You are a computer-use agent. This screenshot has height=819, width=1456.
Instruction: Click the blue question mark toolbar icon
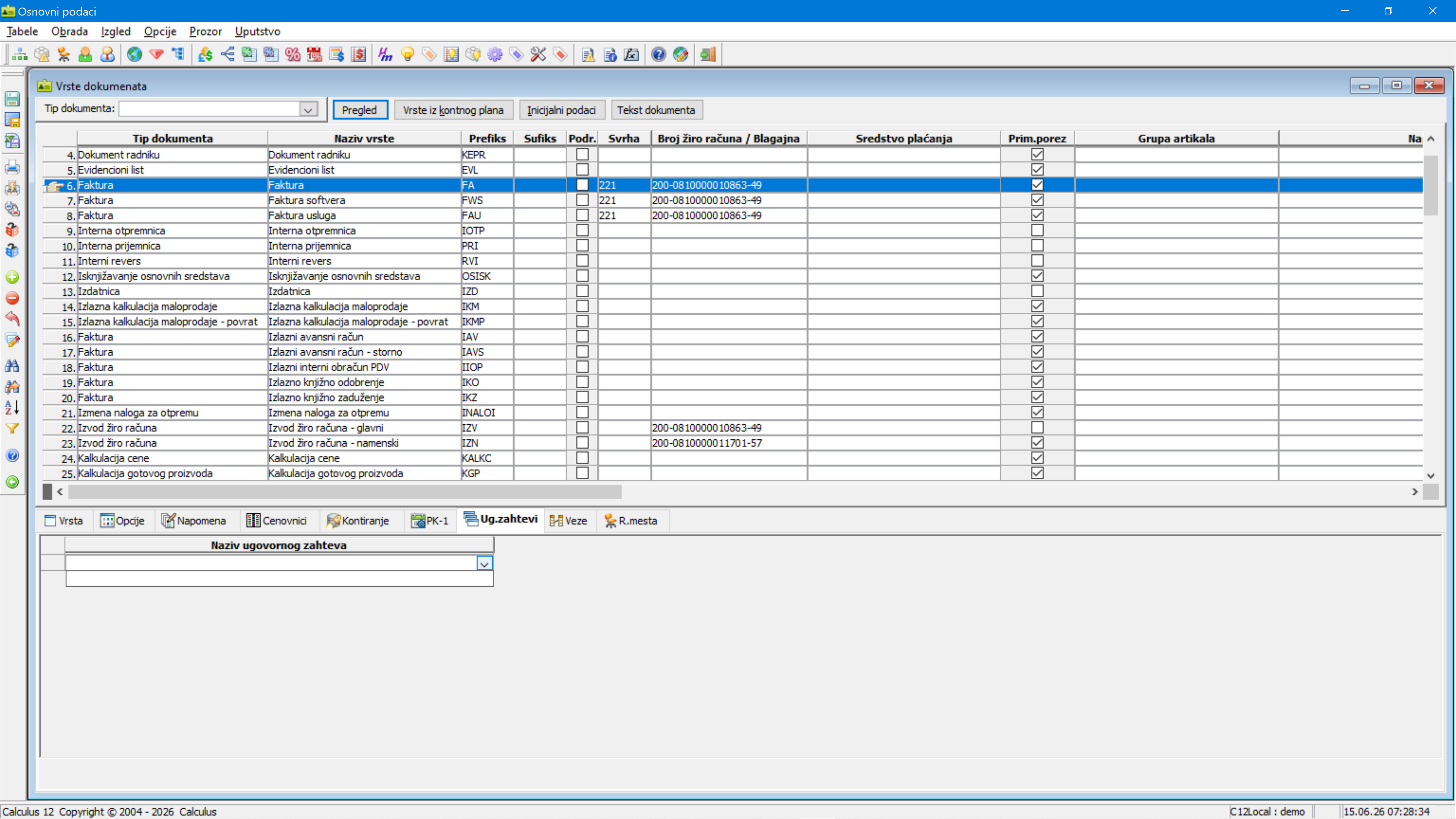pos(659,54)
